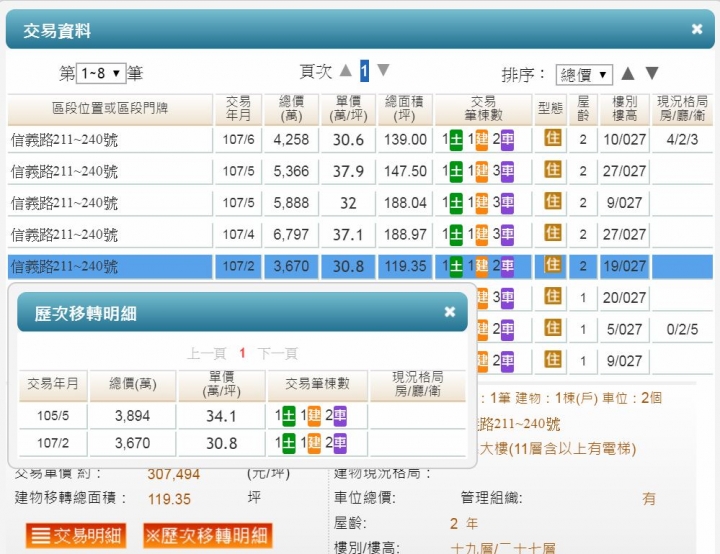Select the row with total price 4,258

click(360, 140)
